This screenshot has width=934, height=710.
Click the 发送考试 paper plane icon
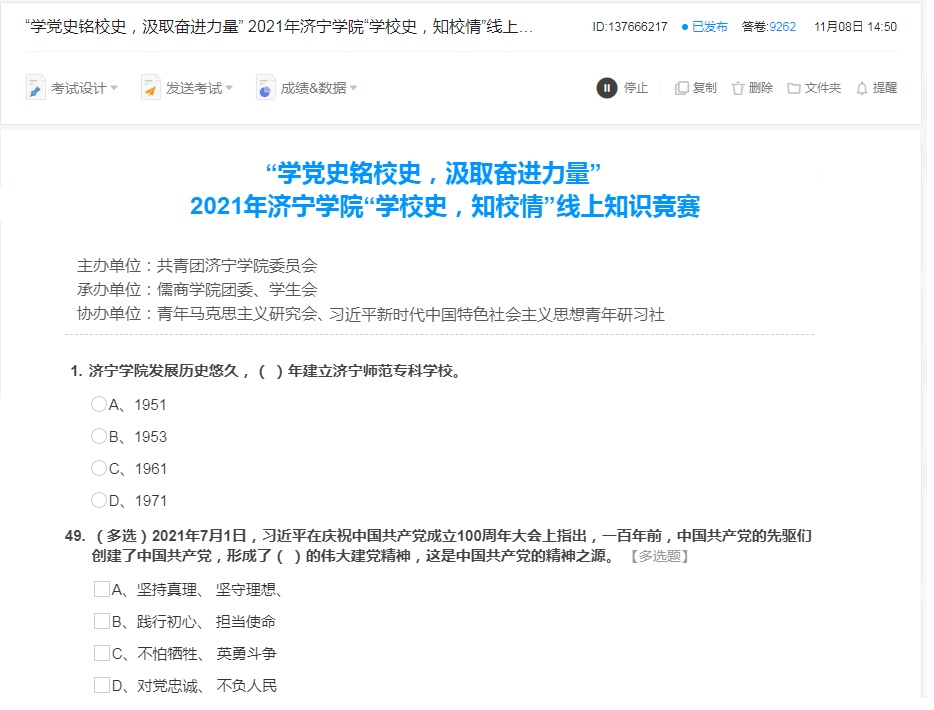[151, 88]
